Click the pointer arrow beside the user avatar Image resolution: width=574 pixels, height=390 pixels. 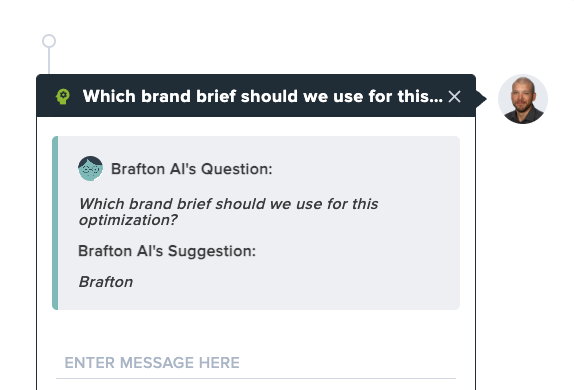(x=481, y=99)
